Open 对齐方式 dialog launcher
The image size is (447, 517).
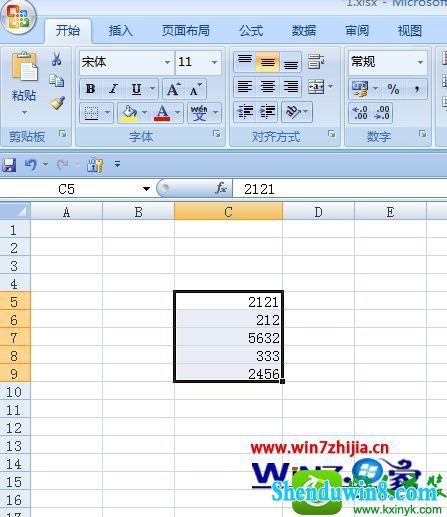pos(331,134)
